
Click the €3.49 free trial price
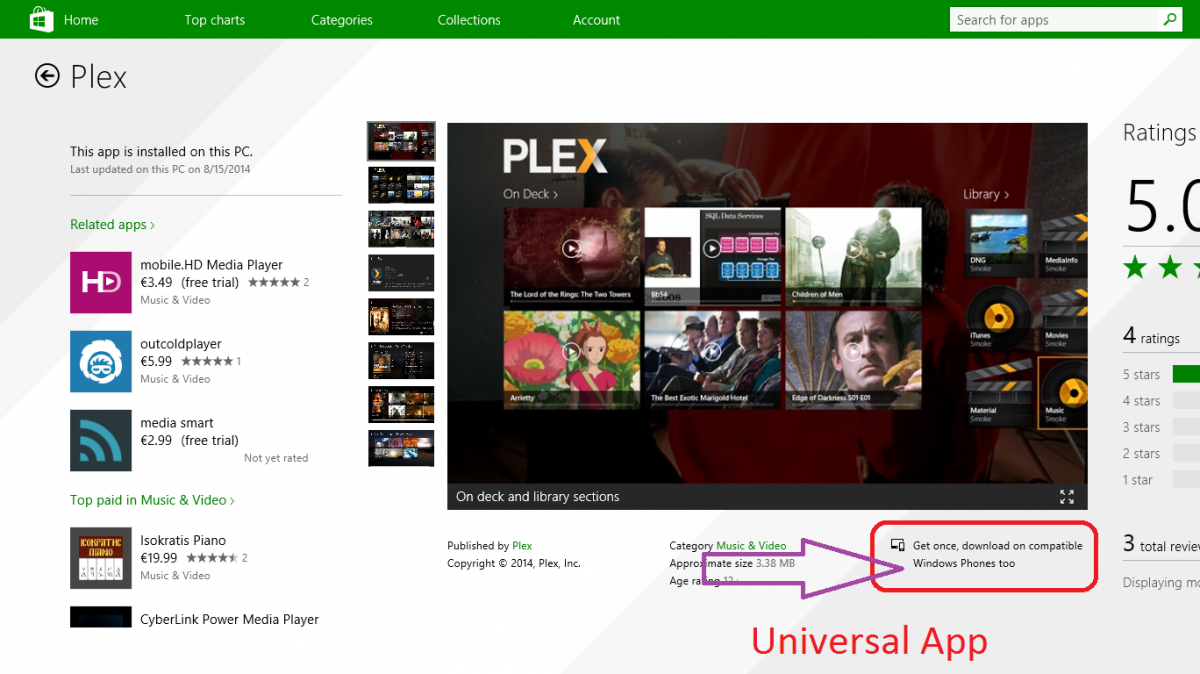[189, 283]
